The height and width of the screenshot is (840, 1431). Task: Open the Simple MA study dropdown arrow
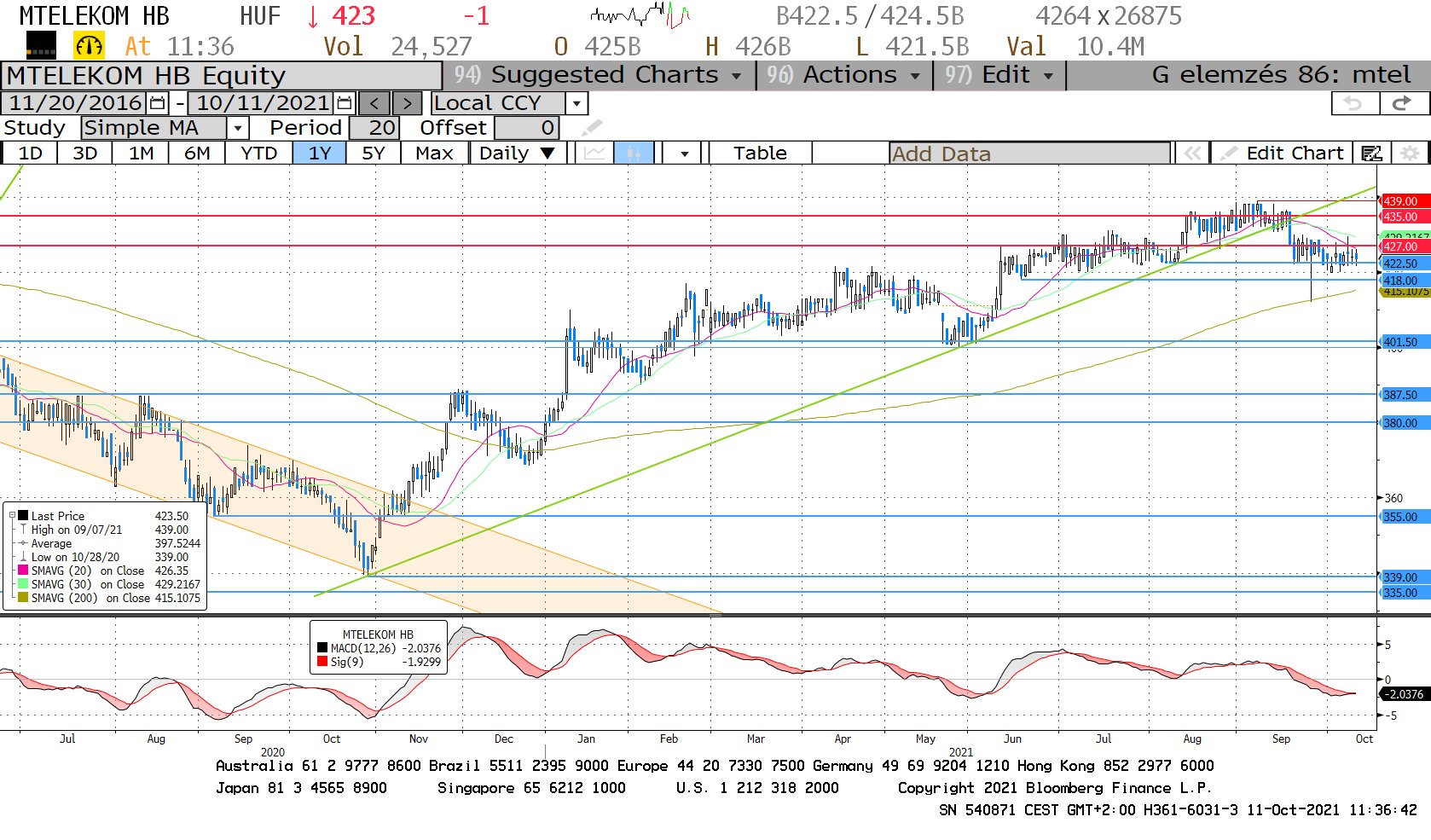click(x=238, y=128)
